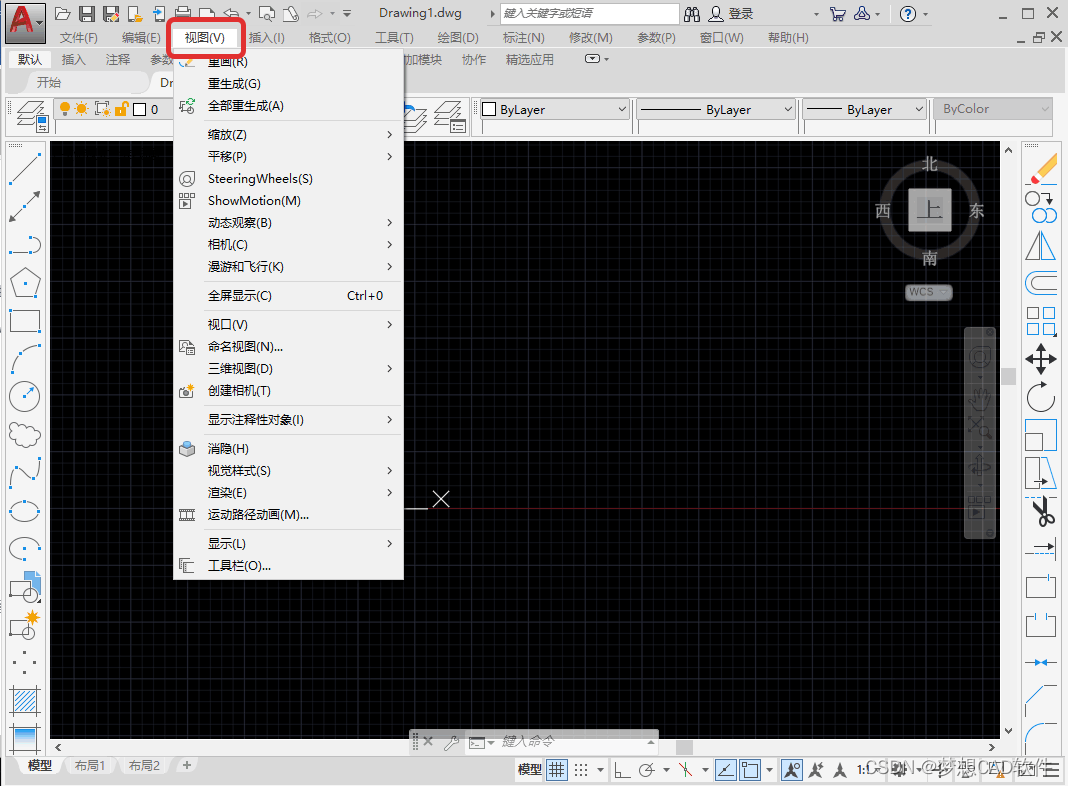Open the 格式(O) menu
1068x786 pixels.
[330, 38]
